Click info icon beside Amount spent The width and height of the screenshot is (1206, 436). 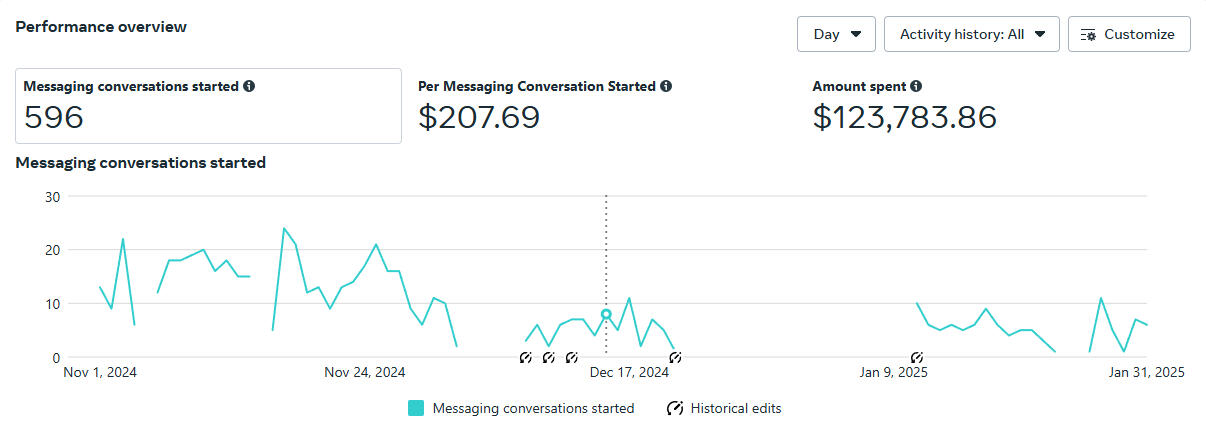click(916, 87)
